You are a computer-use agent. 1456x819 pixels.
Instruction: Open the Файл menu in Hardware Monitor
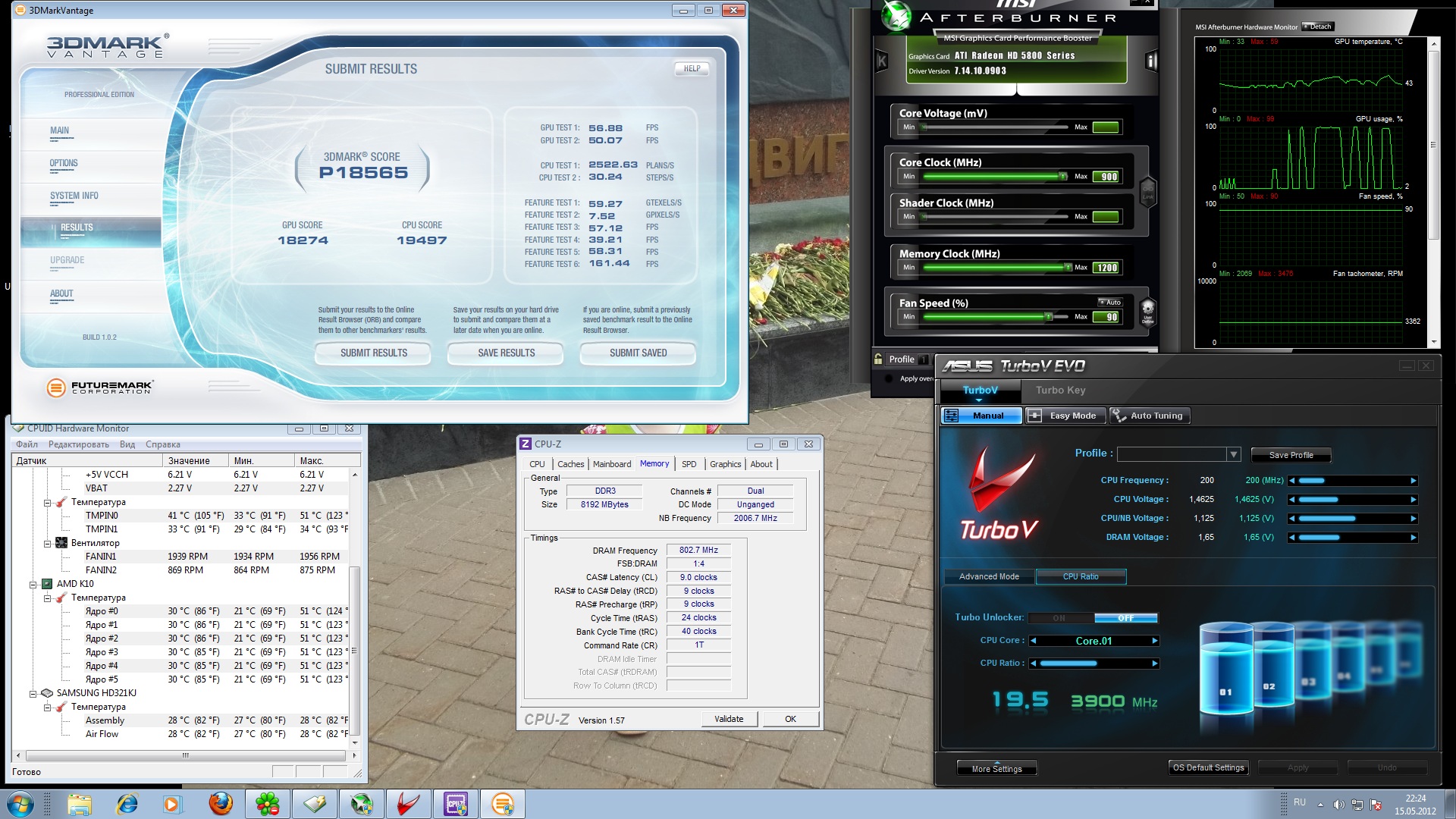(x=27, y=444)
